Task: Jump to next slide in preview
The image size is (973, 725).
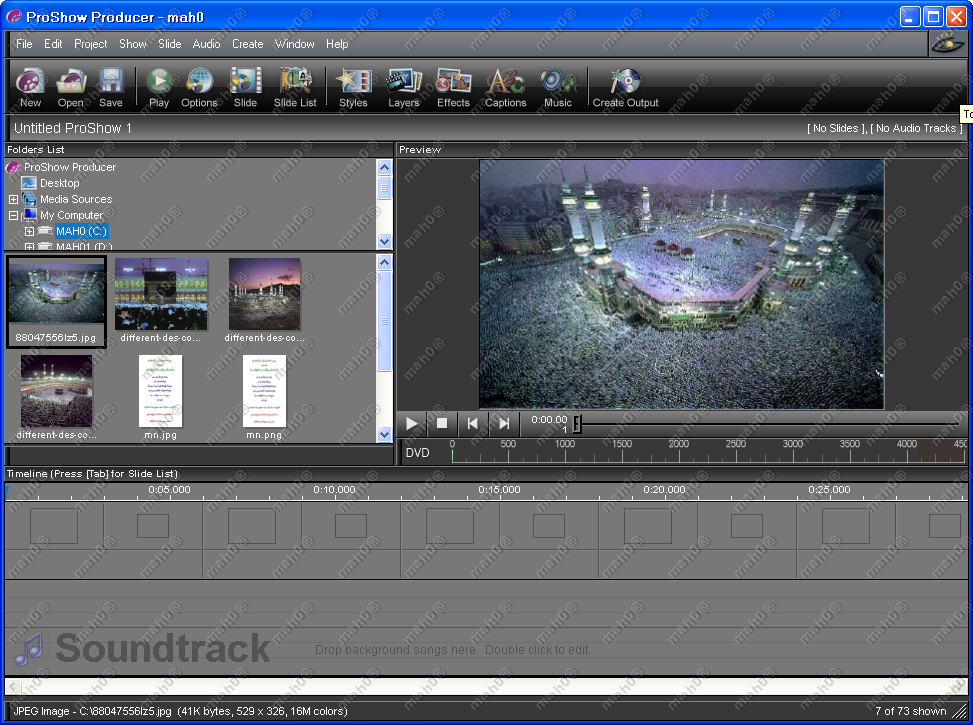Action: pos(504,424)
